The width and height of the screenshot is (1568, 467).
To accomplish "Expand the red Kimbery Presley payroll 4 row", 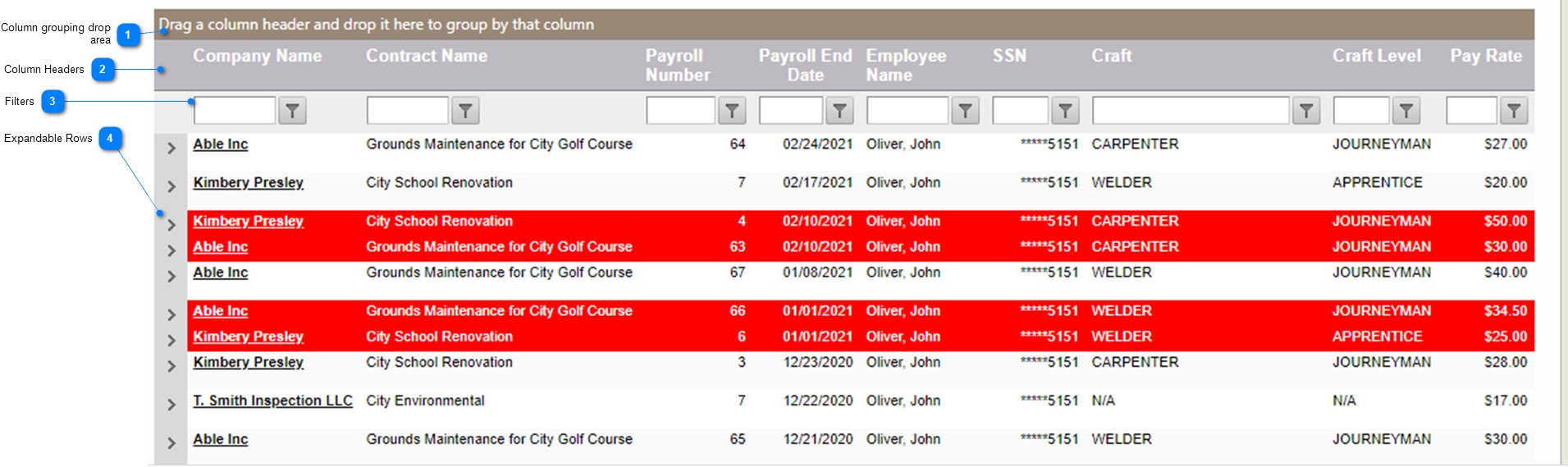I will pos(171,226).
